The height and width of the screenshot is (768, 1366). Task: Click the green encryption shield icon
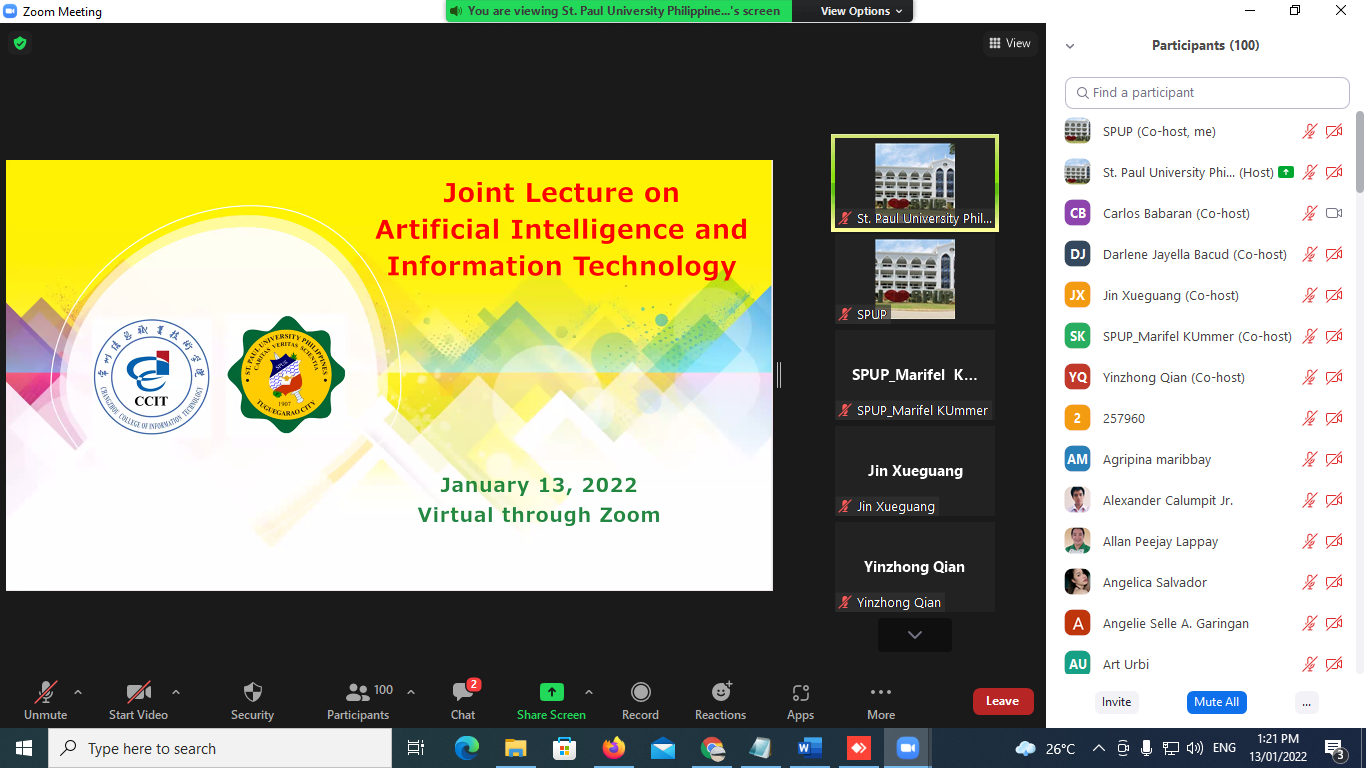pos(19,43)
